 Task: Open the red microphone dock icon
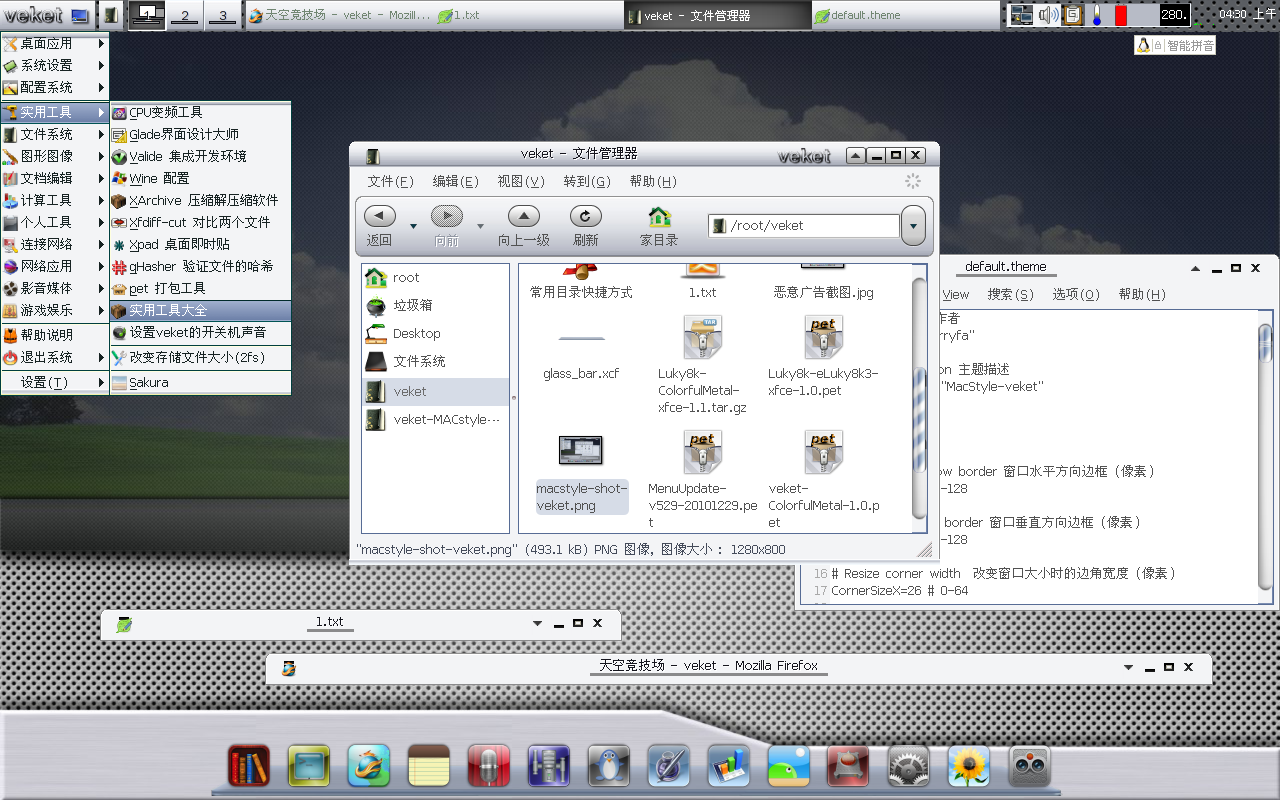[x=489, y=768]
